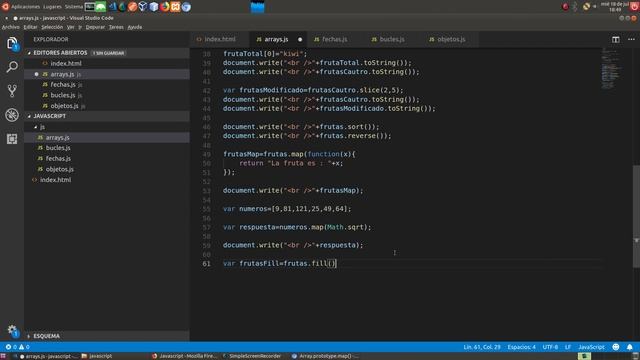Open the Source Control view
The width and height of the screenshot is (640, 360).
pyautogui.click(x=12, y=91)
